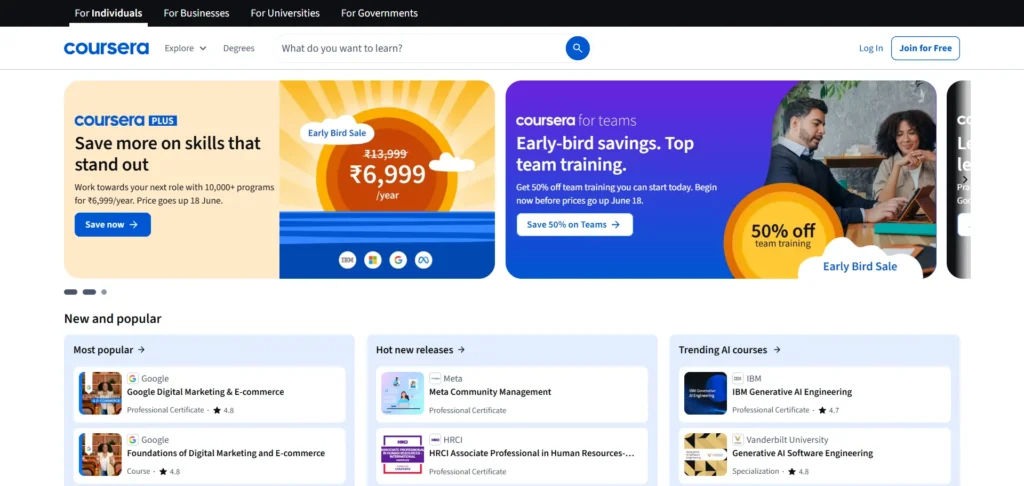The width and height of the screenshot is (1024, 486).
Task: Open the Hot new releases section link
Action: tap(421, 350)
